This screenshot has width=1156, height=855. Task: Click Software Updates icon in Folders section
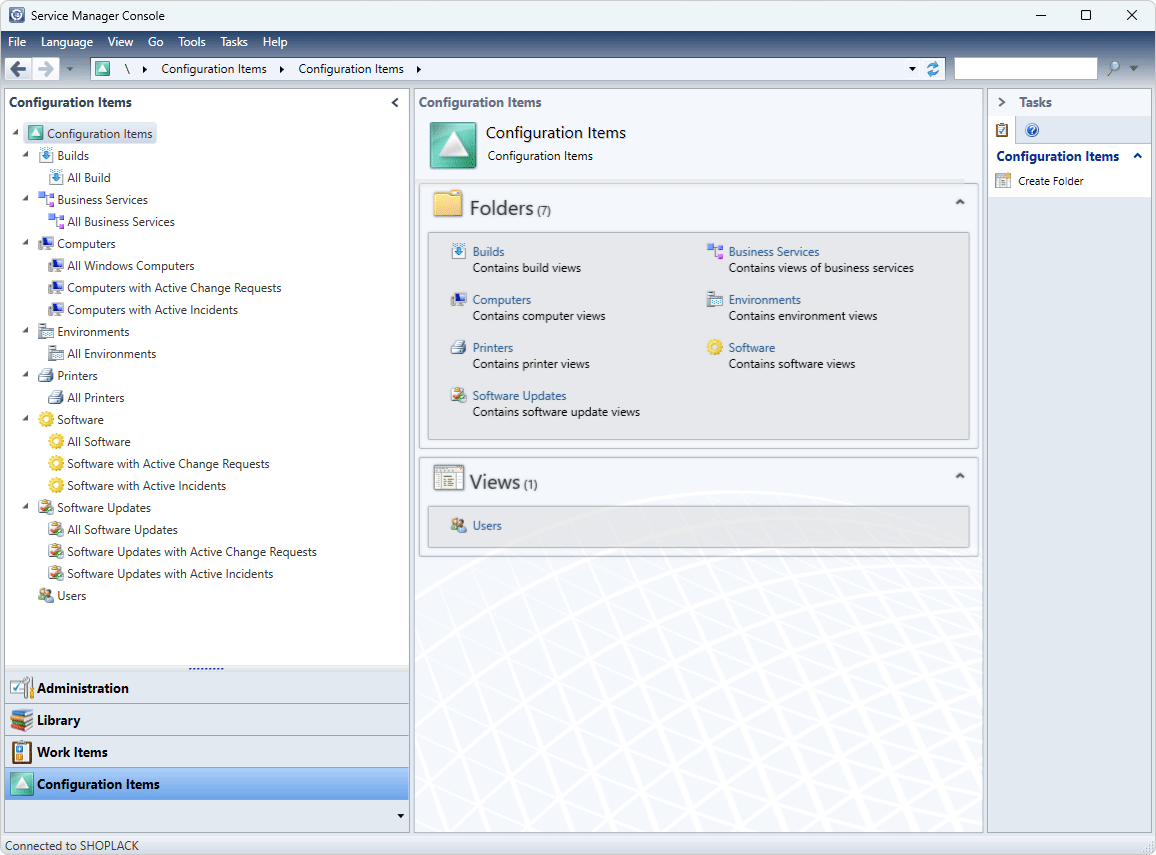point(459,395)
